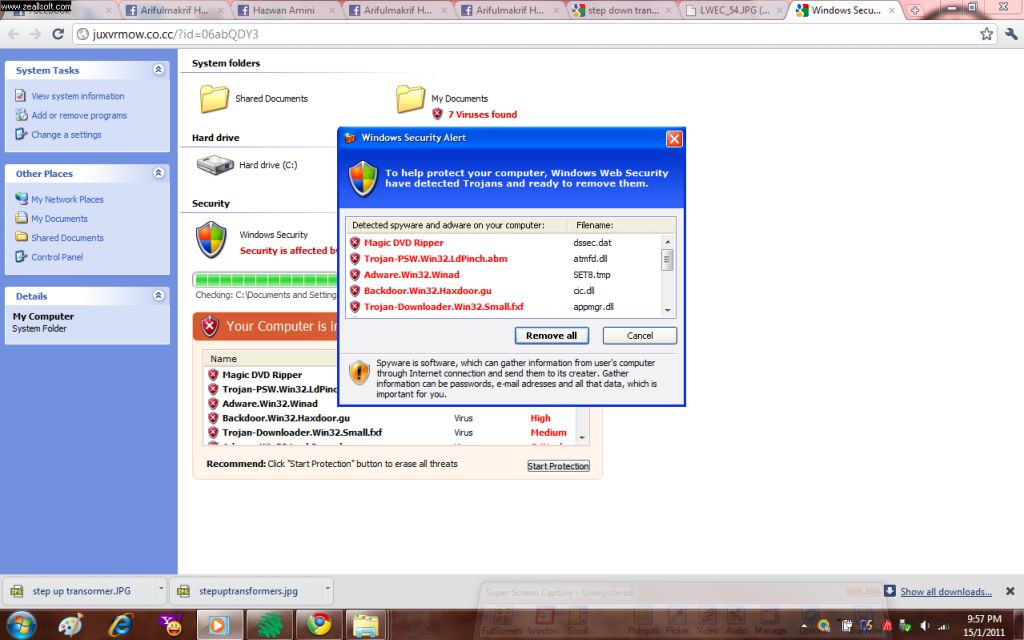Click the Shared Documents folder icon
The height and width of the screenshot is (640, 1024).
(214, 99)
